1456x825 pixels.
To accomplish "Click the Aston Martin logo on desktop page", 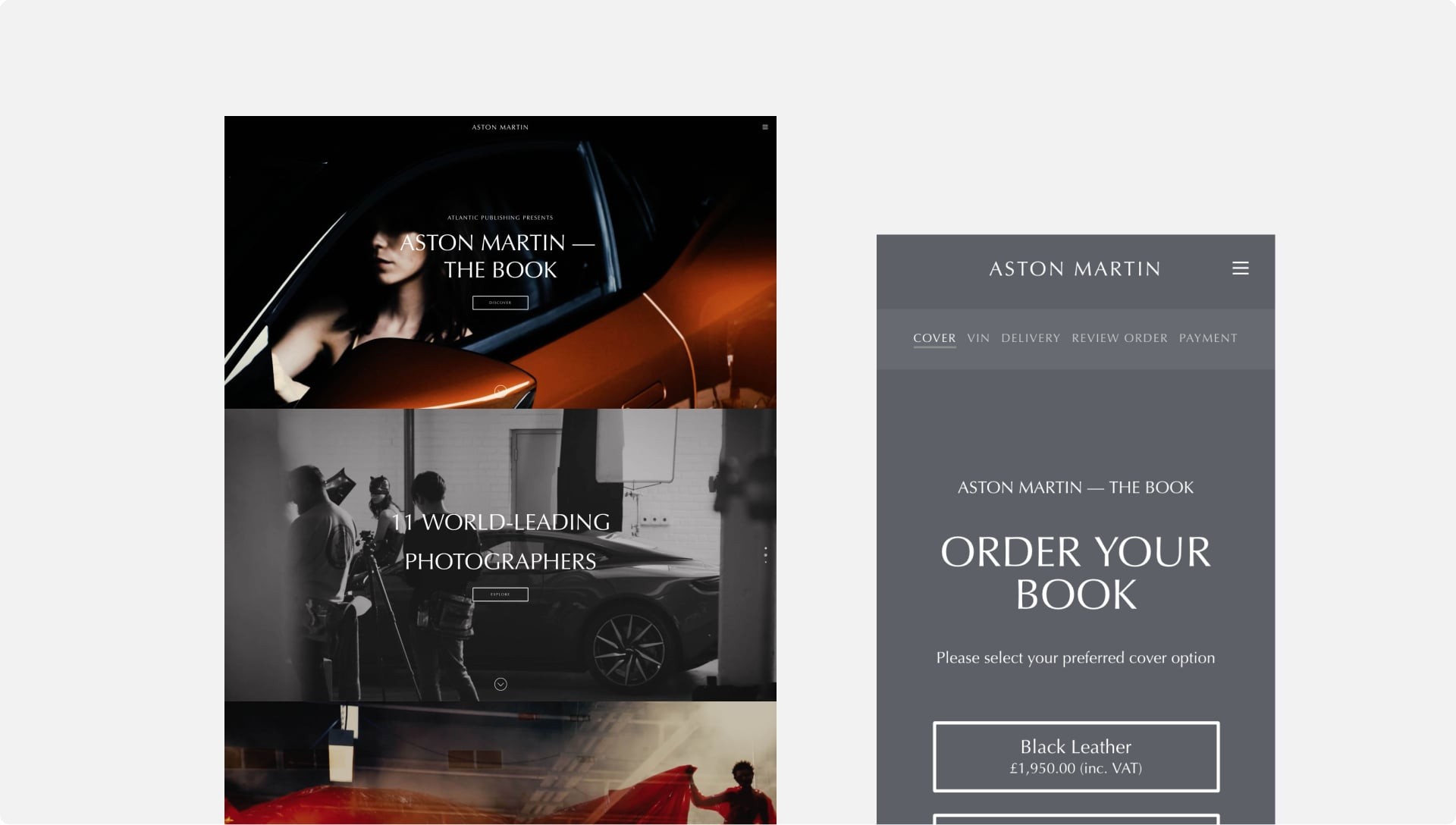I will pos(500,127).
